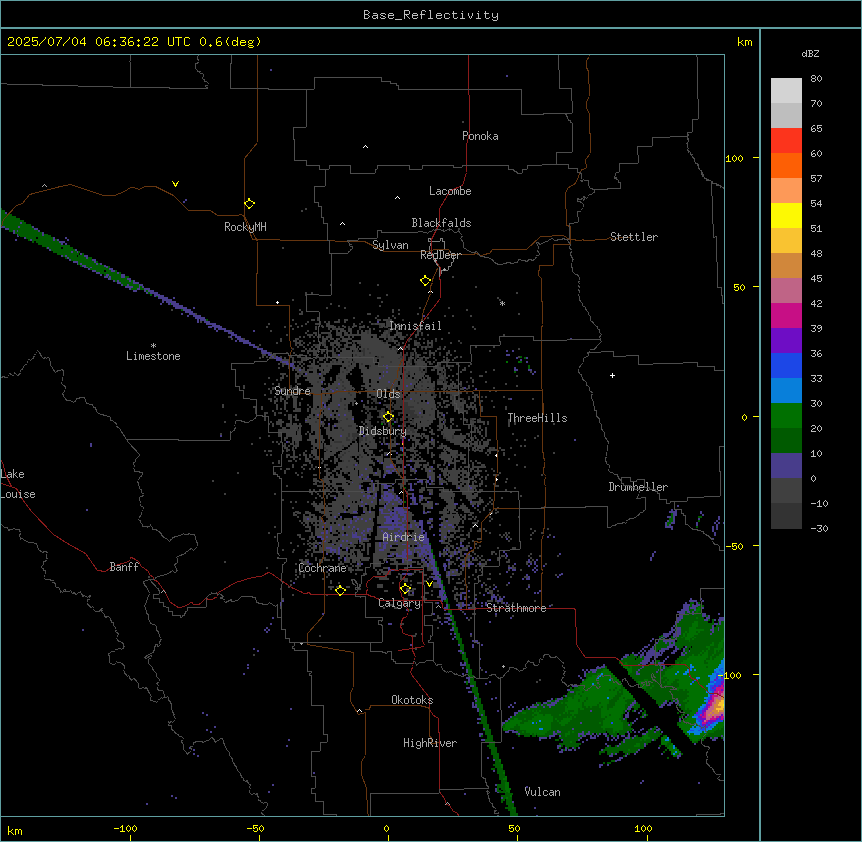Click the blue legend swatch between 36 and 33

point(786,365)
